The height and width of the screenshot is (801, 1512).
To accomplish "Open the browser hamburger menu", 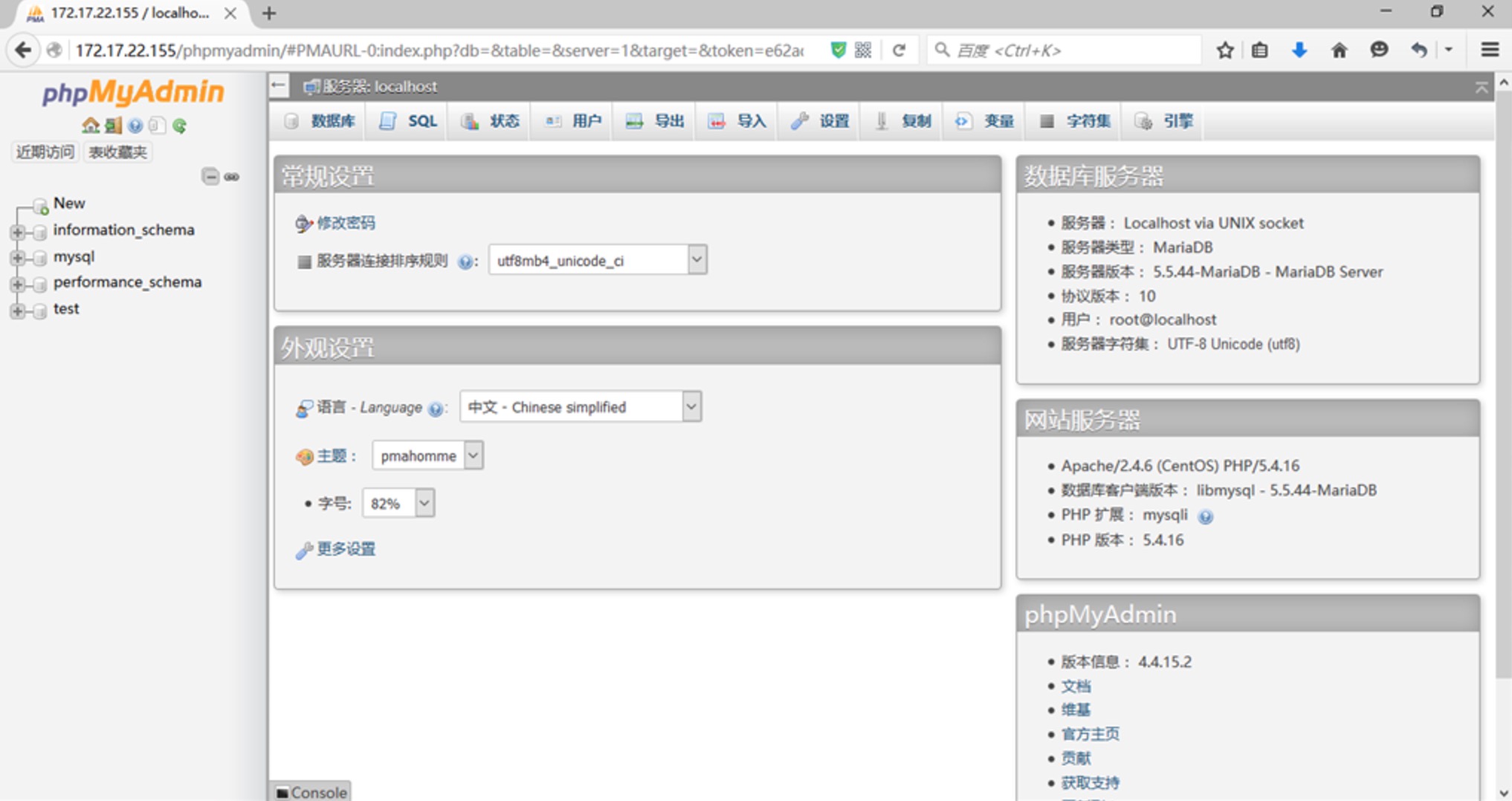I will coord(1490,50).
